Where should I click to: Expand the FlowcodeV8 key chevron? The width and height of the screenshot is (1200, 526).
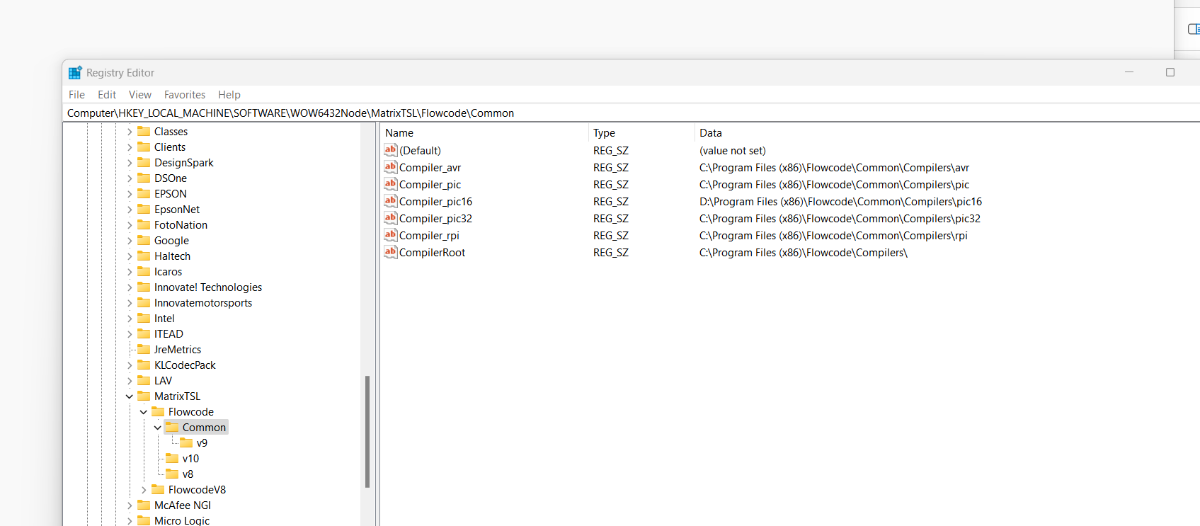click(143, 489)
